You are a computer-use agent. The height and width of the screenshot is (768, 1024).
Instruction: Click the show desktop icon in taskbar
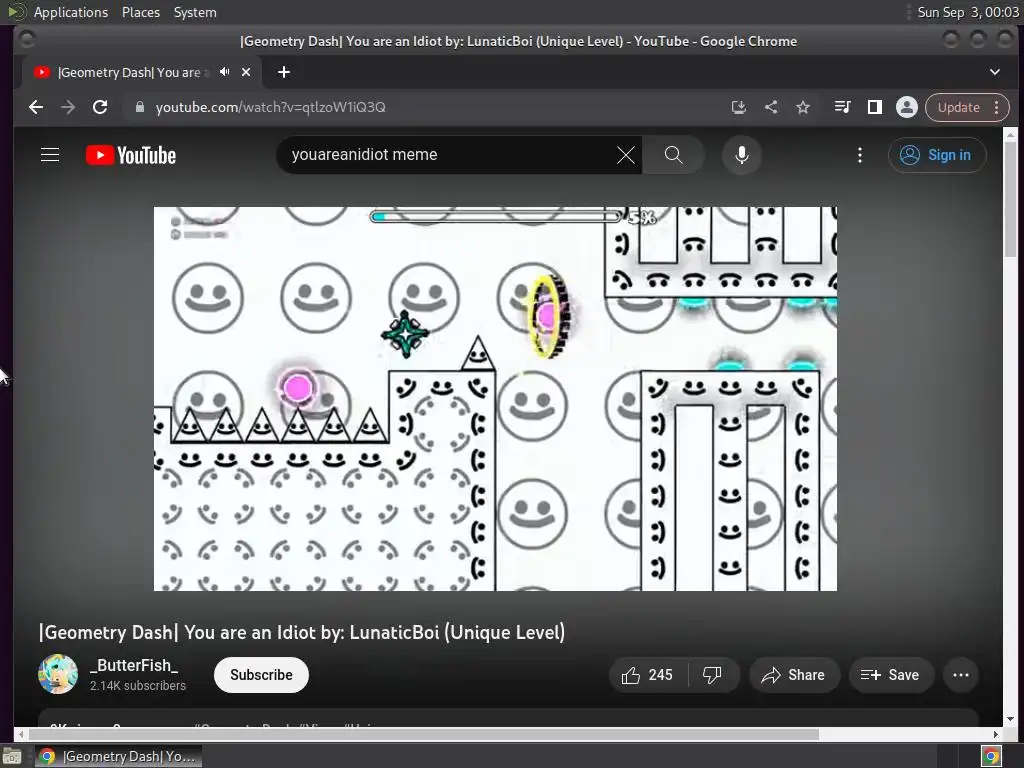tap(12, 756)
